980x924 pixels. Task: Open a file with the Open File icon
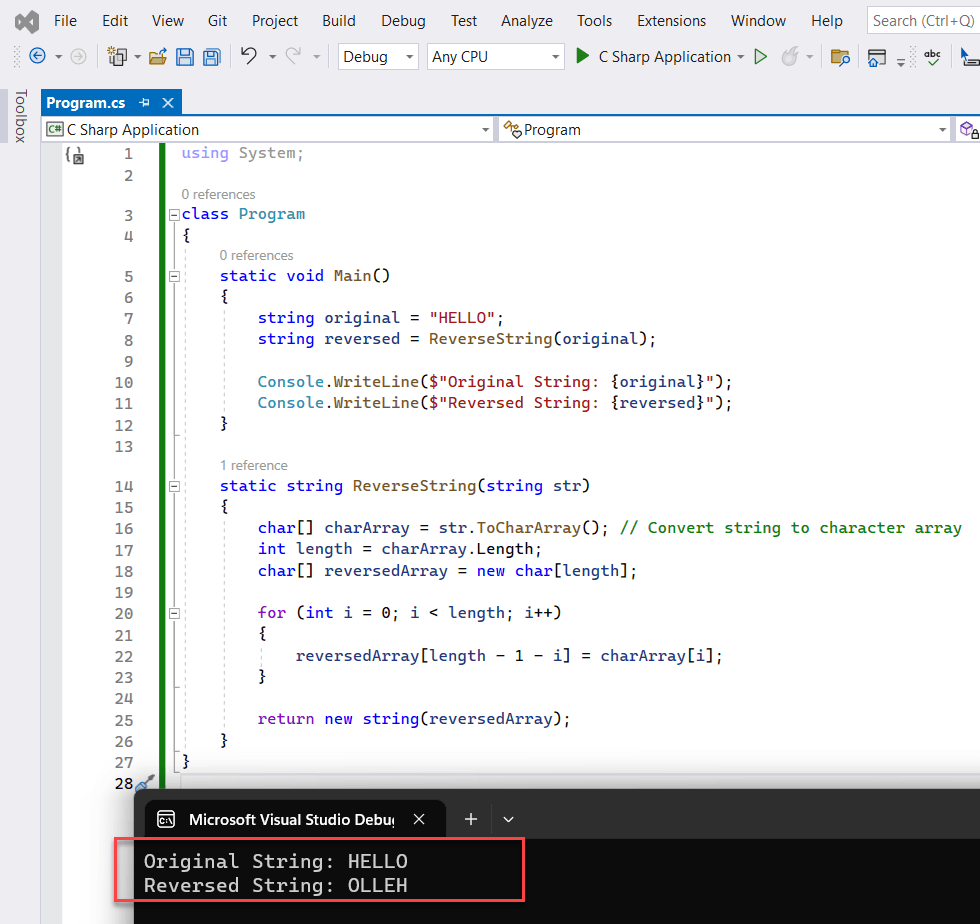[x=158, y=57]
